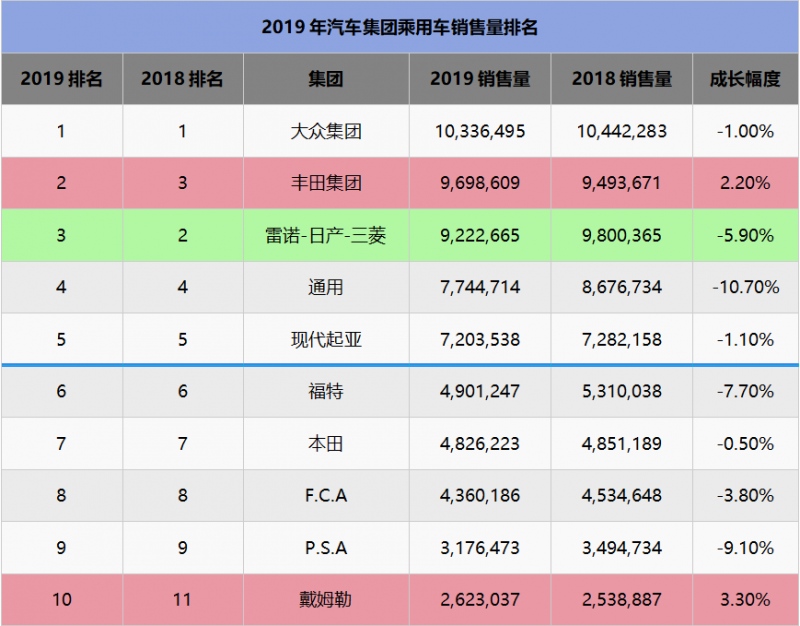The width and height of the screenshot is (800, 626).
Task: Select the growth value "-0.50%"
Action: [745, 444]
